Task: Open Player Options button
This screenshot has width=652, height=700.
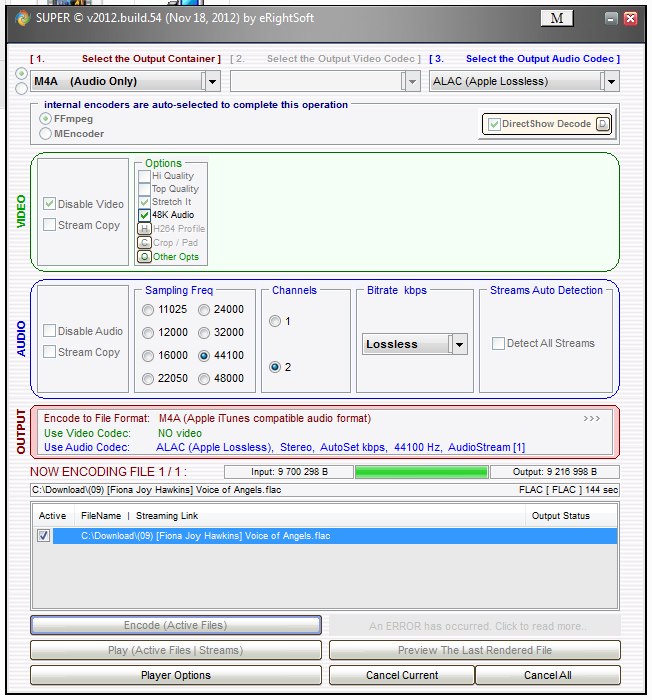Action: (x=175, y=675)
